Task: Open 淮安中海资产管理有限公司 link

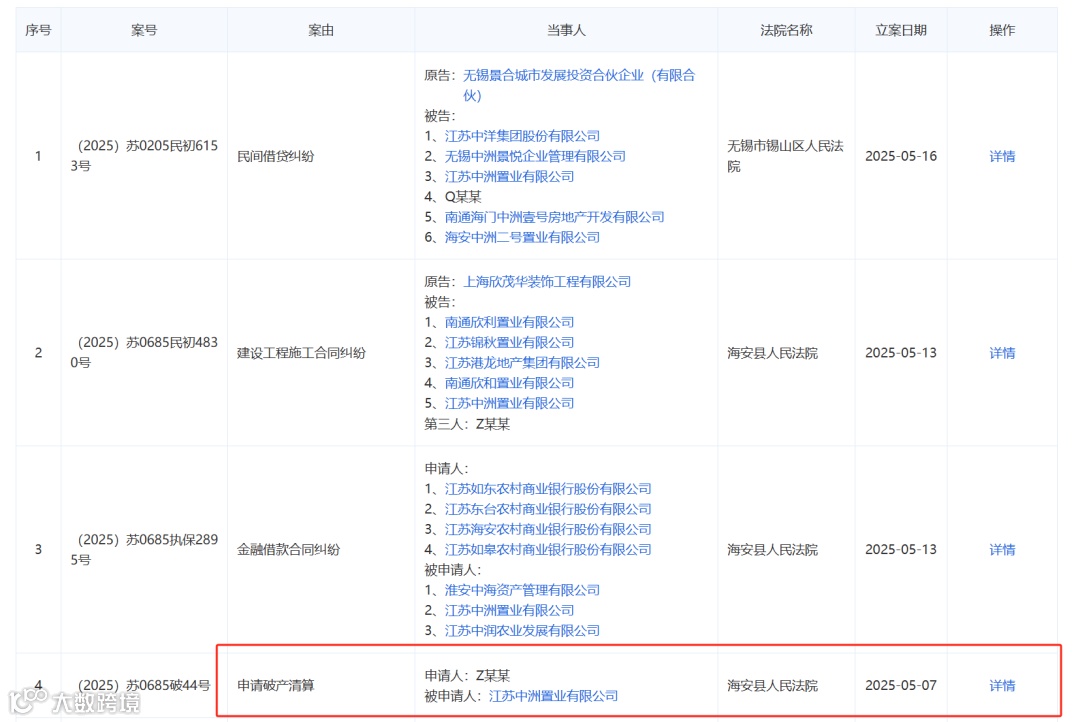Action: coord(522,590)
